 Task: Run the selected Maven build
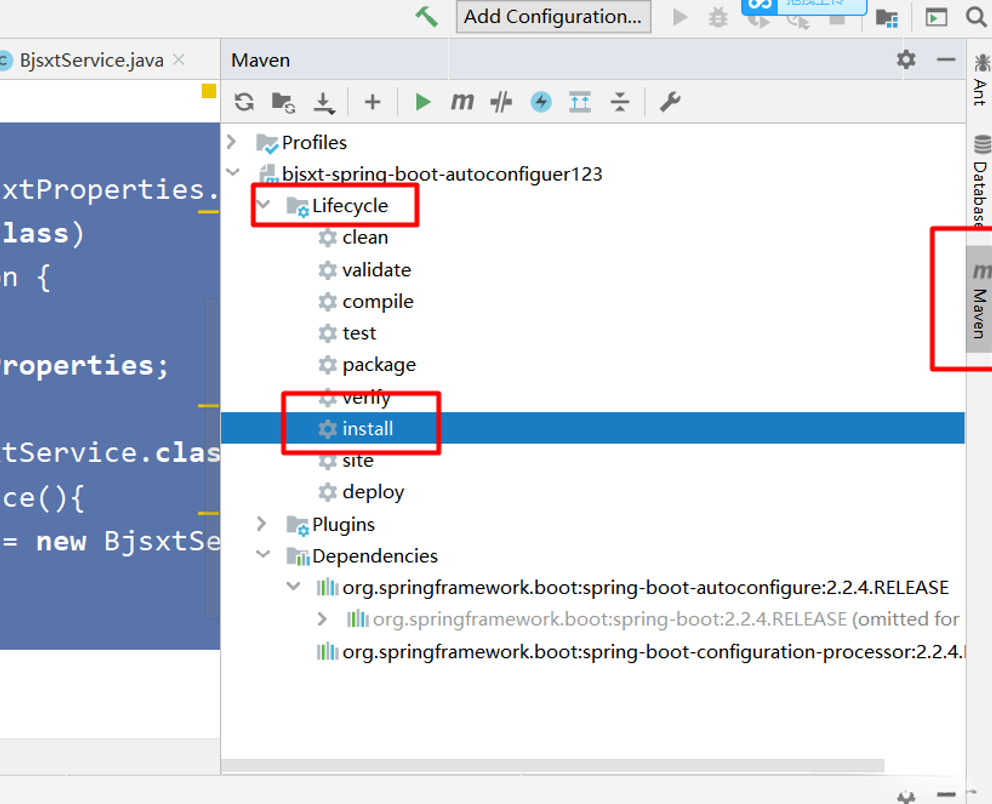pyautogui.click(x=423, y=102)
